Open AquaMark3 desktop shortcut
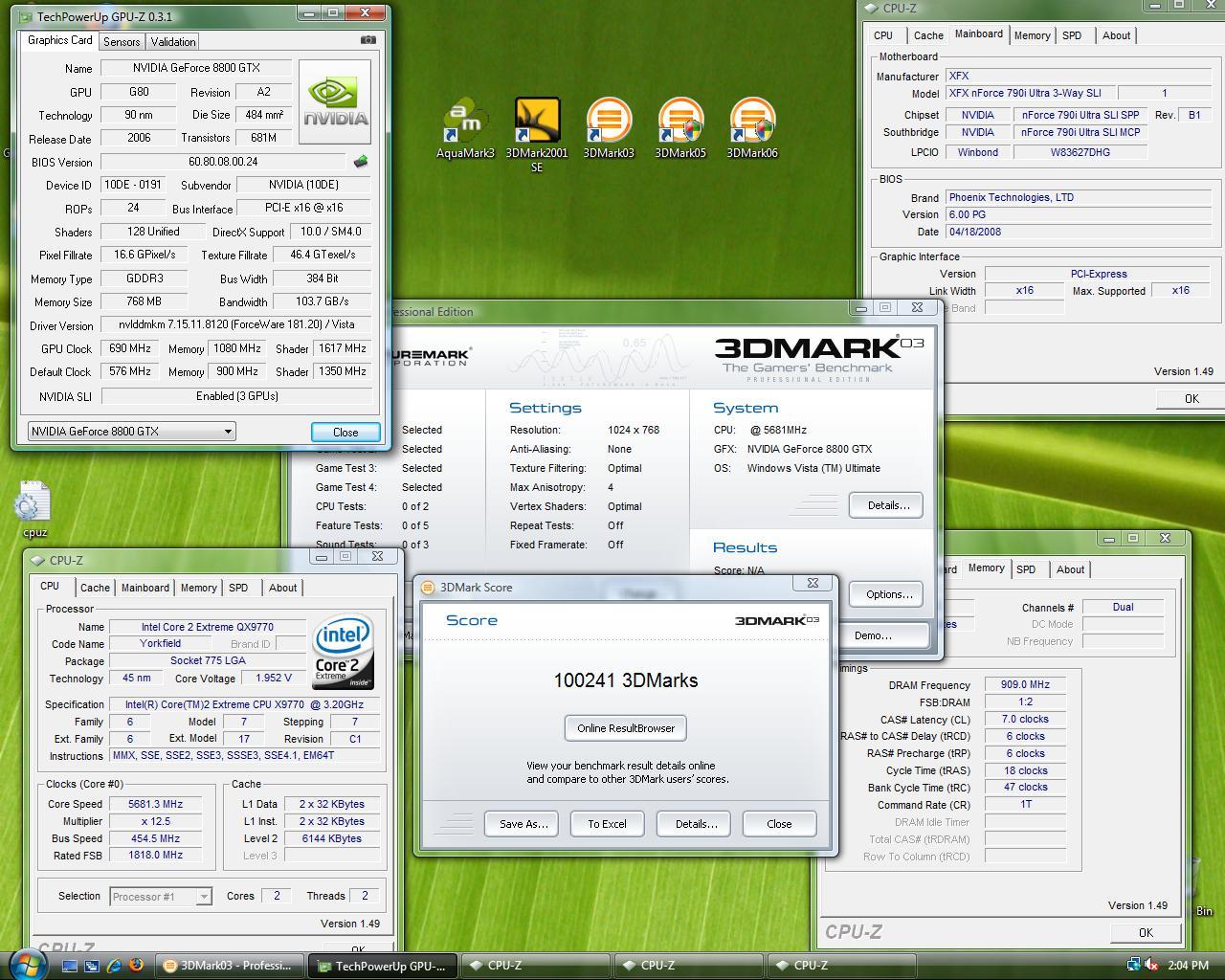 465,128
